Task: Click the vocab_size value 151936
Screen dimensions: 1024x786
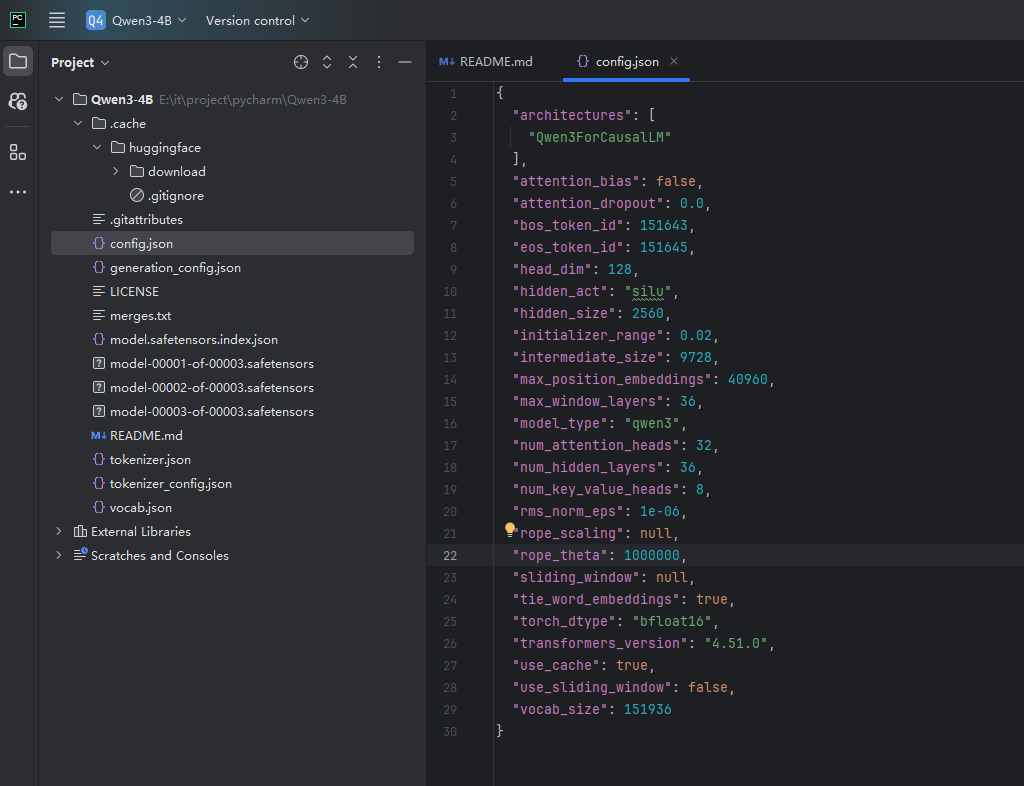Action: coord(647,709)
